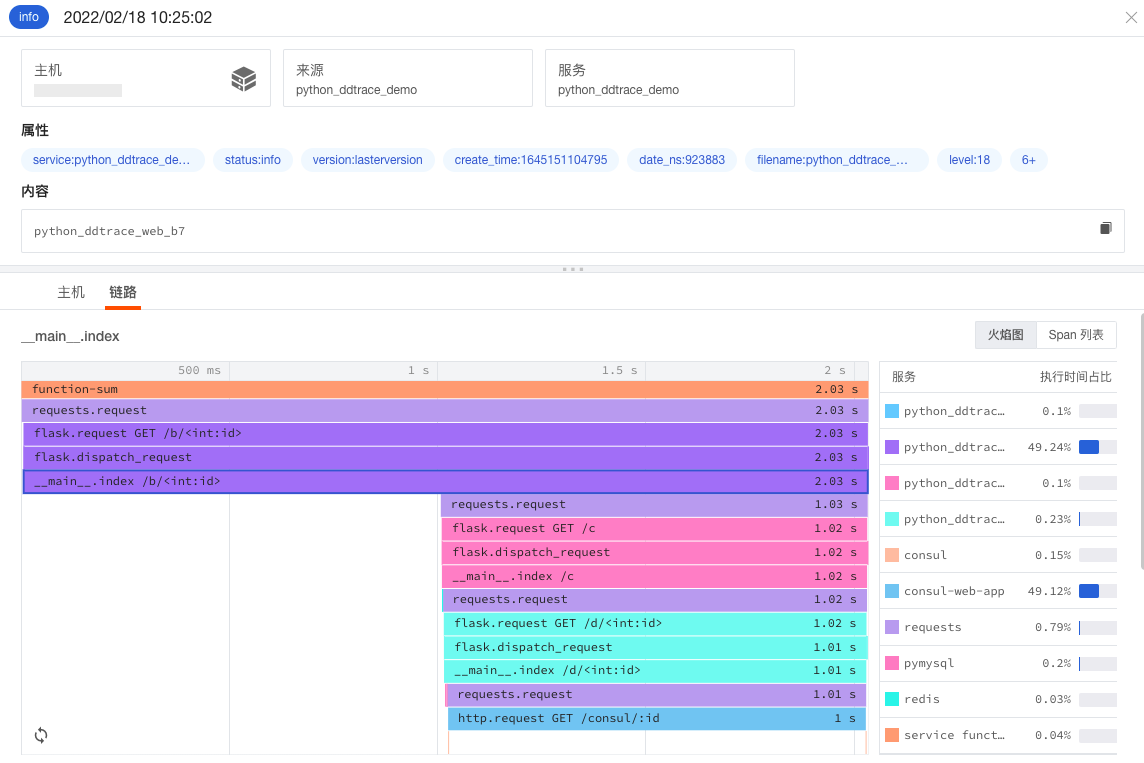Switch to the 火焰图 view
The image size is (1144, 763).
pos(1005,335)
